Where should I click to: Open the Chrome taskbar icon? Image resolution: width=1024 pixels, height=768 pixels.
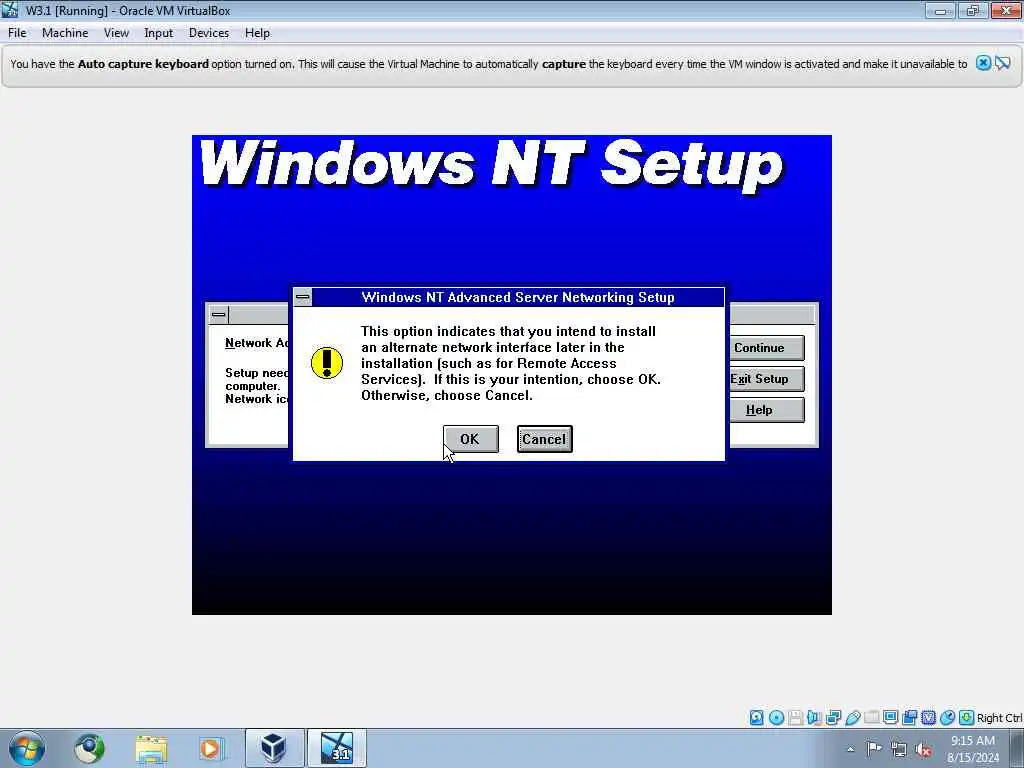(89, 748)
